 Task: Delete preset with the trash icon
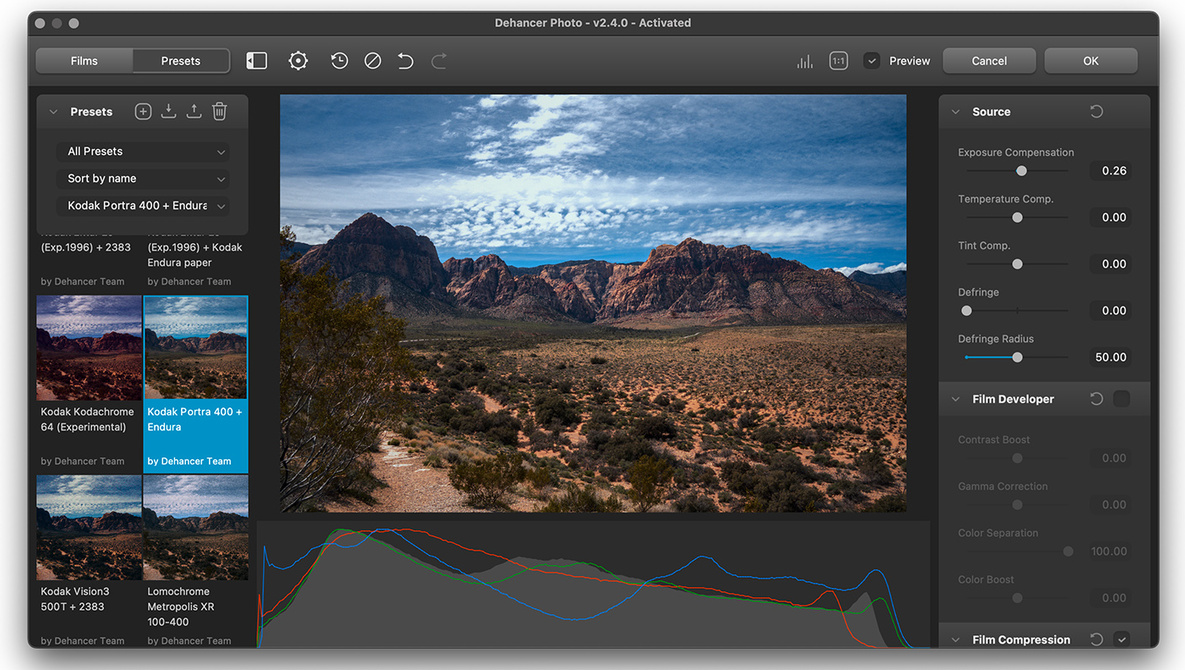[x=219, y=112]
